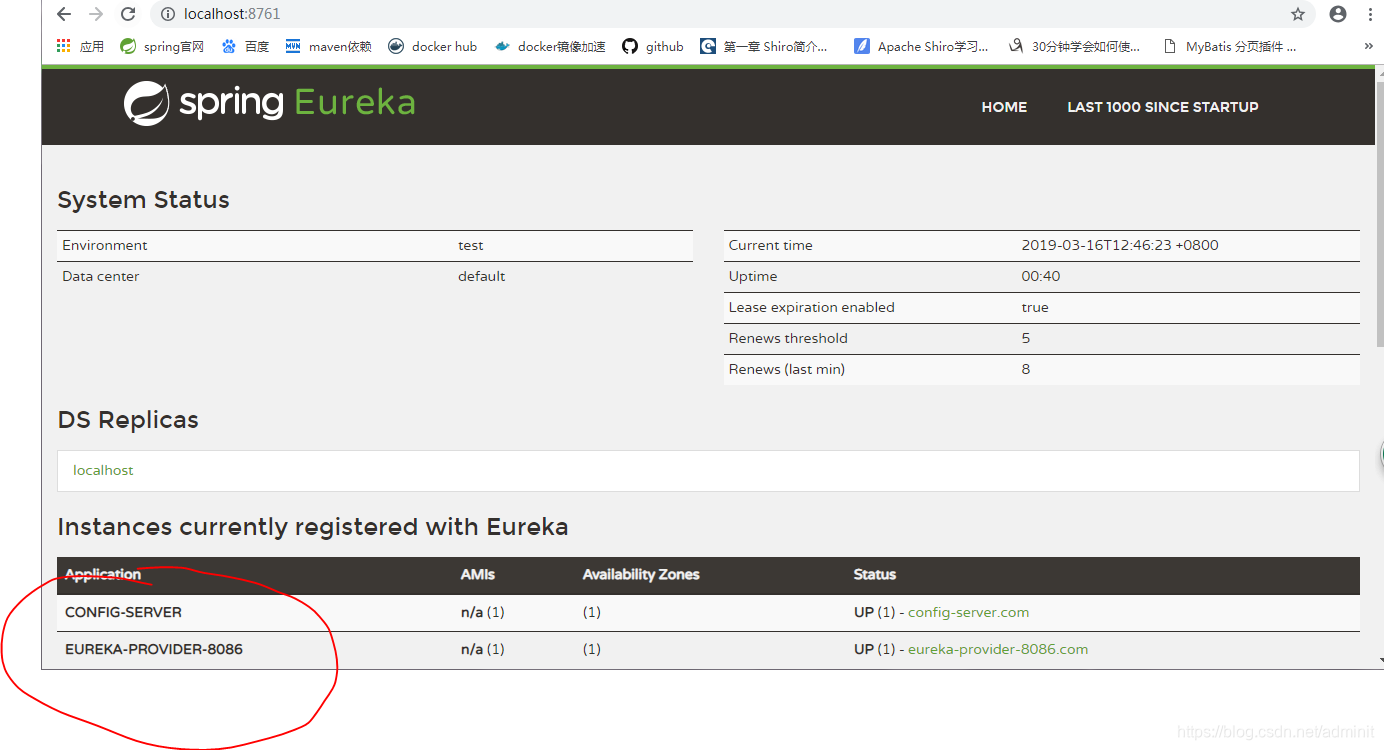1384x750 pixels.
Task: Click the Uptime value 00:40
Action: click(x=1041, y=276)
